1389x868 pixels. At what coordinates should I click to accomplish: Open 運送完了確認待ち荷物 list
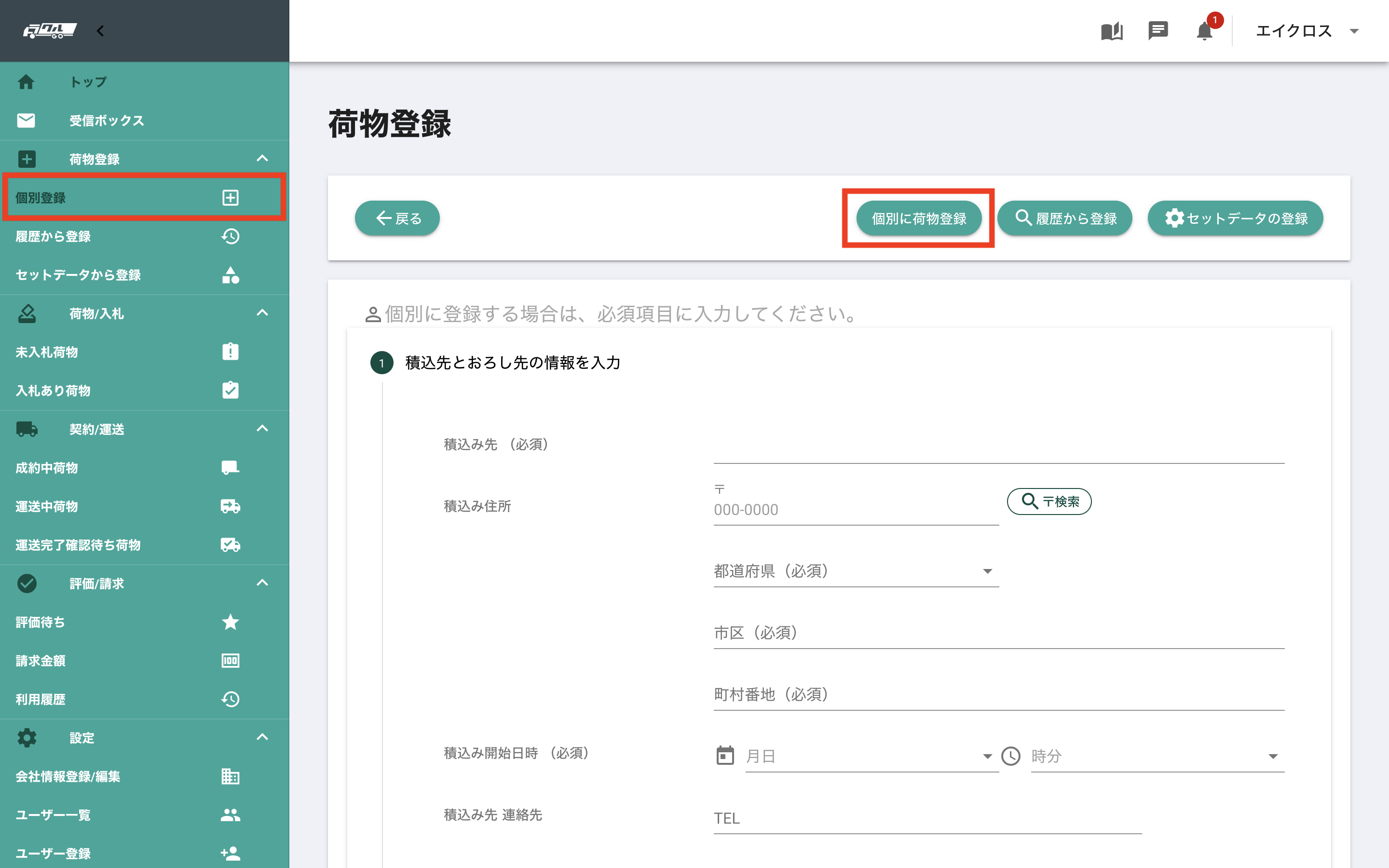click(x=145, y=545)
